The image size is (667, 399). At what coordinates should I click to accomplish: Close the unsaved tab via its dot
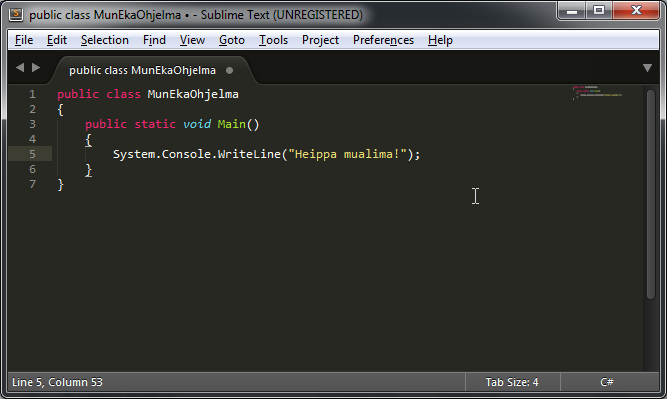click(230, 71)
